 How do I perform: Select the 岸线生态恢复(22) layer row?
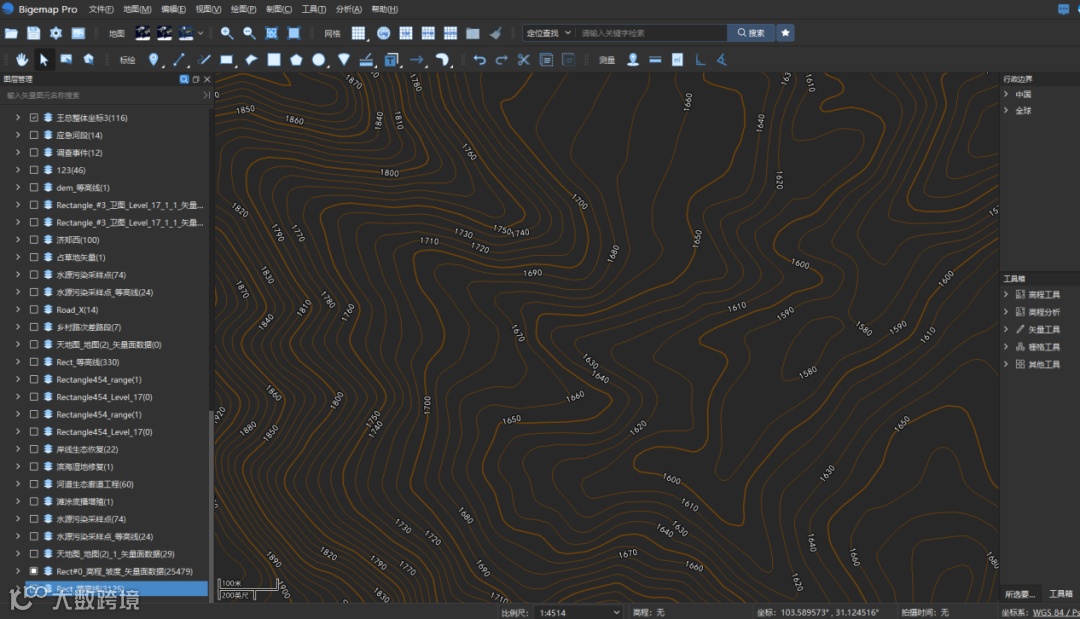87,449
